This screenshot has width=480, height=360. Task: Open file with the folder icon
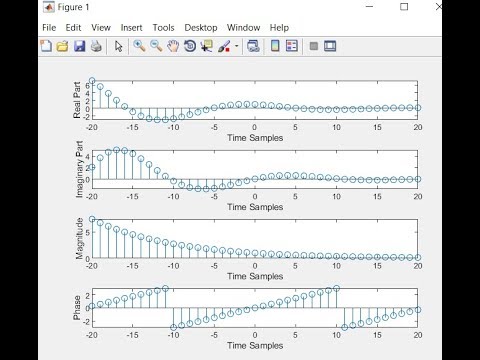(62, 46)
